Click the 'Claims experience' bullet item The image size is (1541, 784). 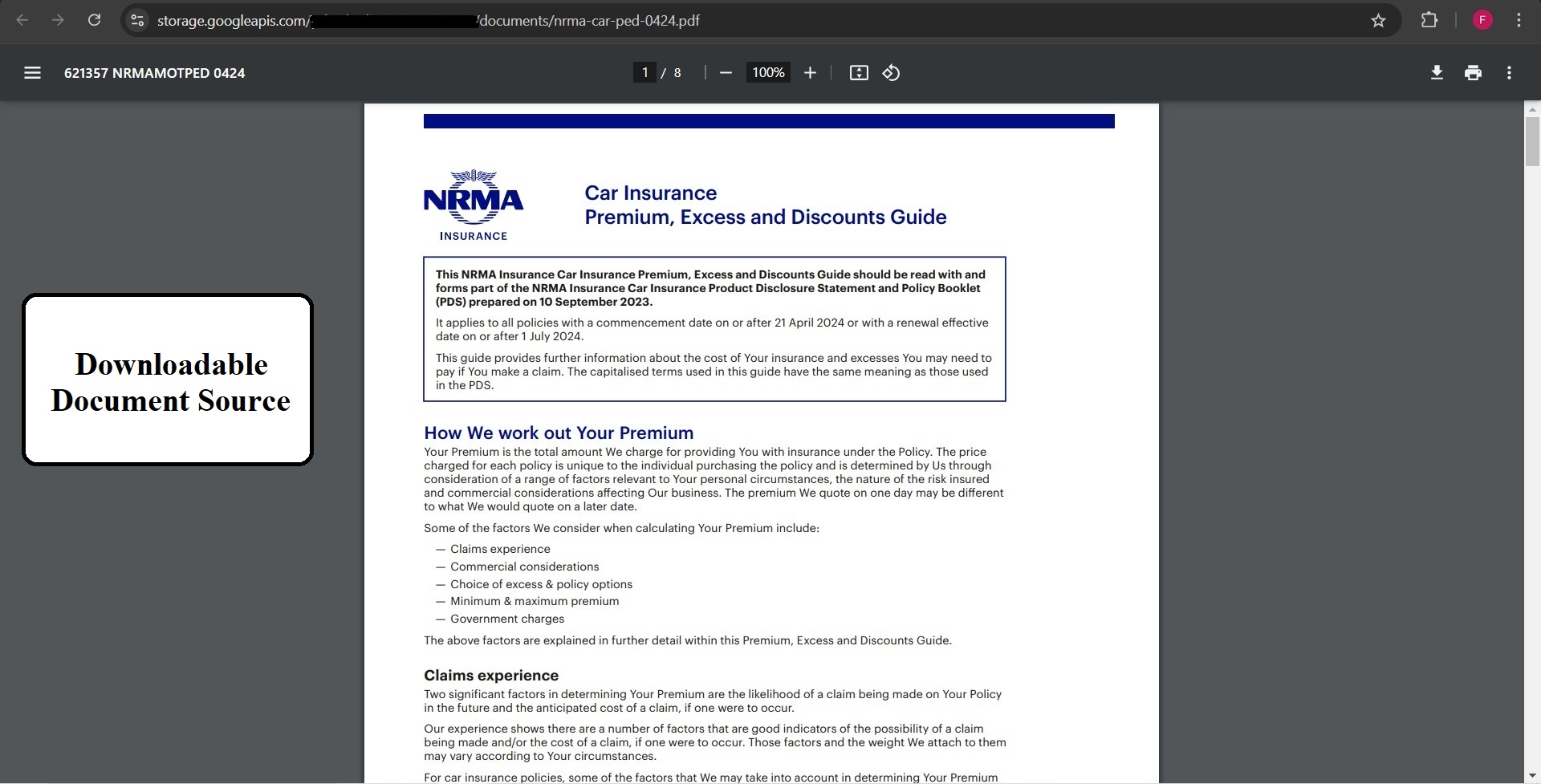pos(500,549)
